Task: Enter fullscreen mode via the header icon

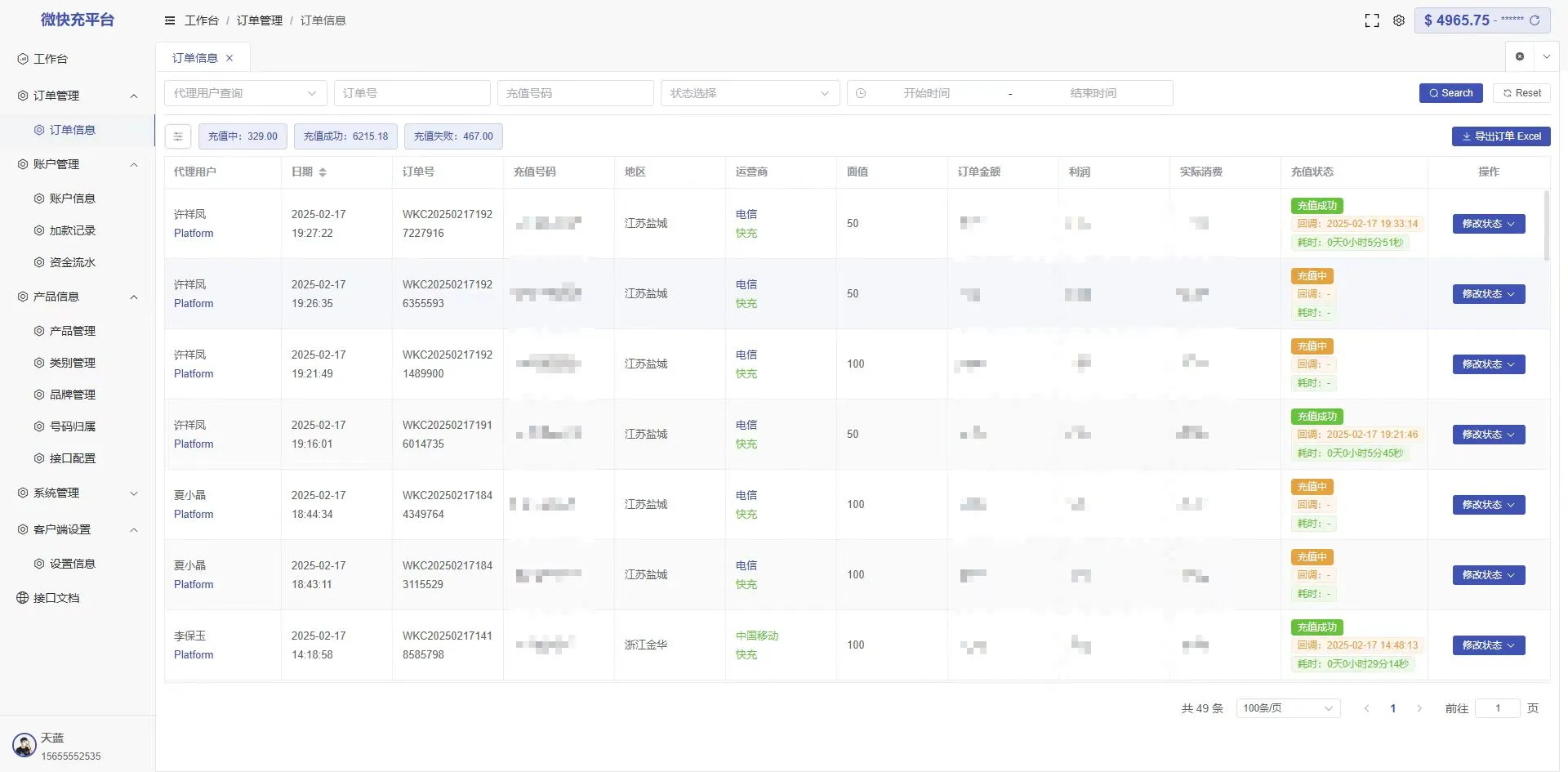Action: (x=1372, y=20)
